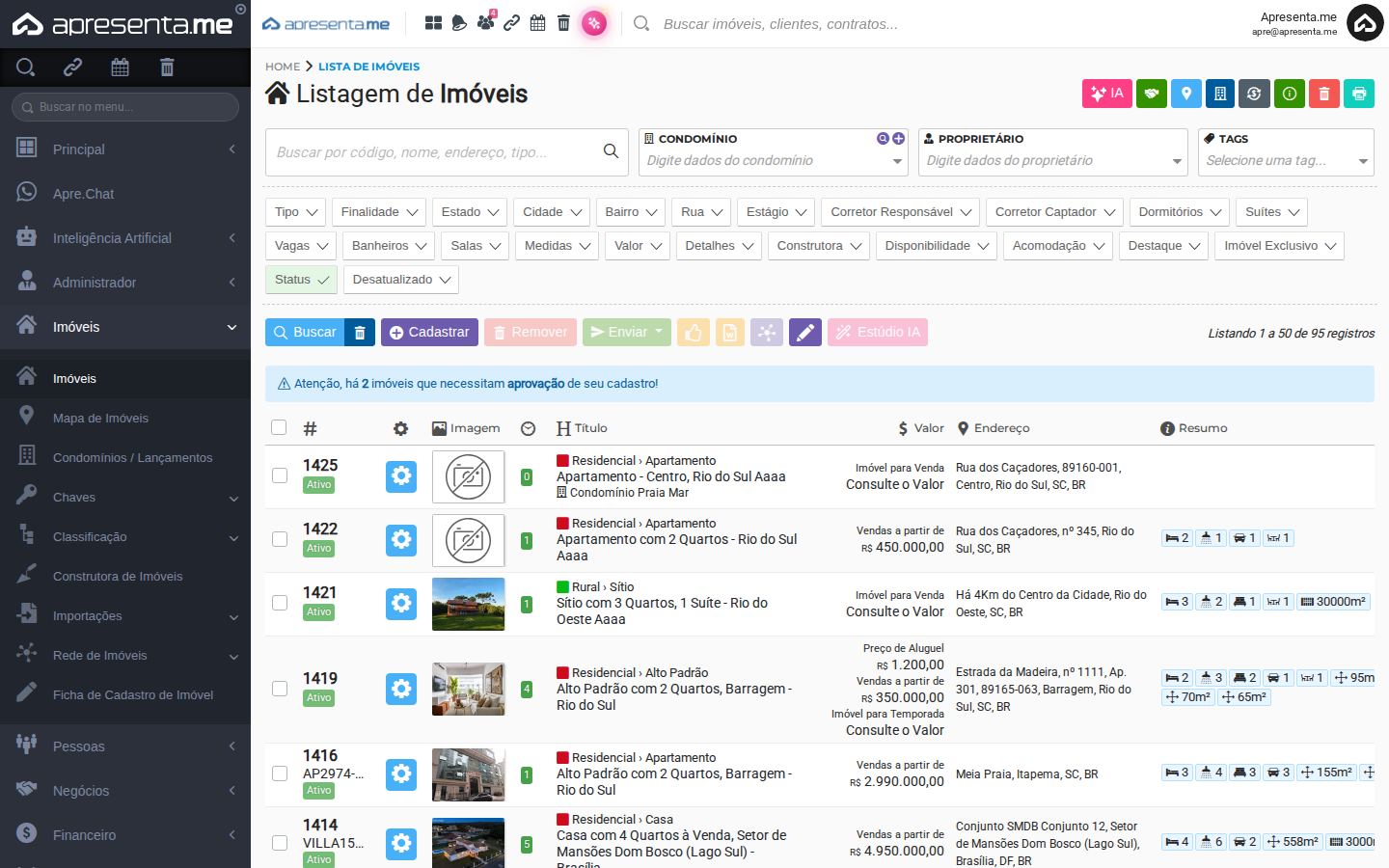Image resolution: width=1389 pixels, height=868 pixels.
Task: Open the Apresenta.me user avatar
Action: click(1365, 24)
